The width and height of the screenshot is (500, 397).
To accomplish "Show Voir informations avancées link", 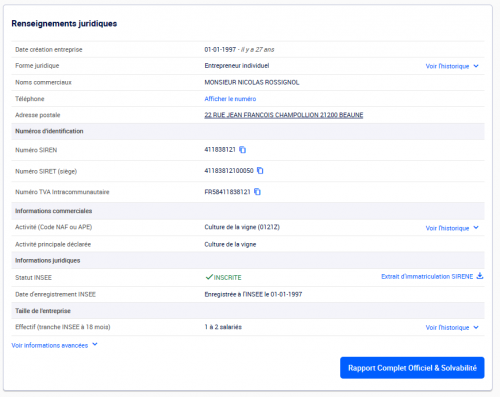I will coord(50,345).
